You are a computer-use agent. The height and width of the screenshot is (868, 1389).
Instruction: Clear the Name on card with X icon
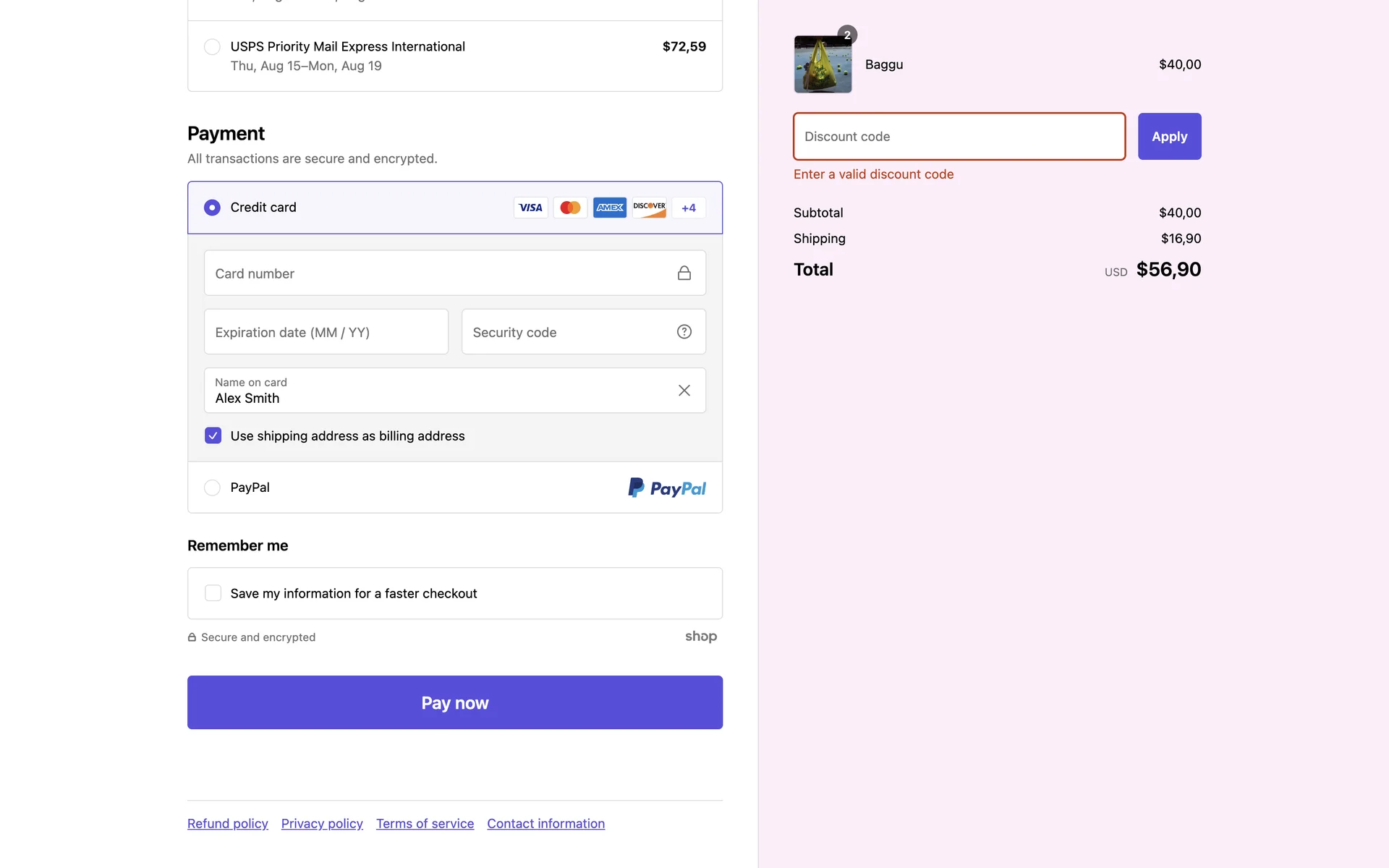click(684, 391)
